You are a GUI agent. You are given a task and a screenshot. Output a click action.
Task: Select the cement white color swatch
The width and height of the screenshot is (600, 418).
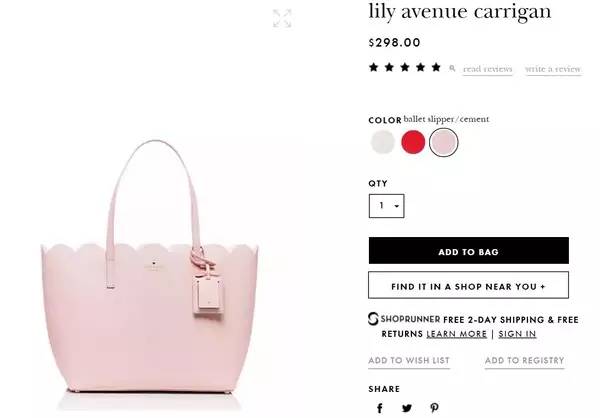click(x=383, y=142)
